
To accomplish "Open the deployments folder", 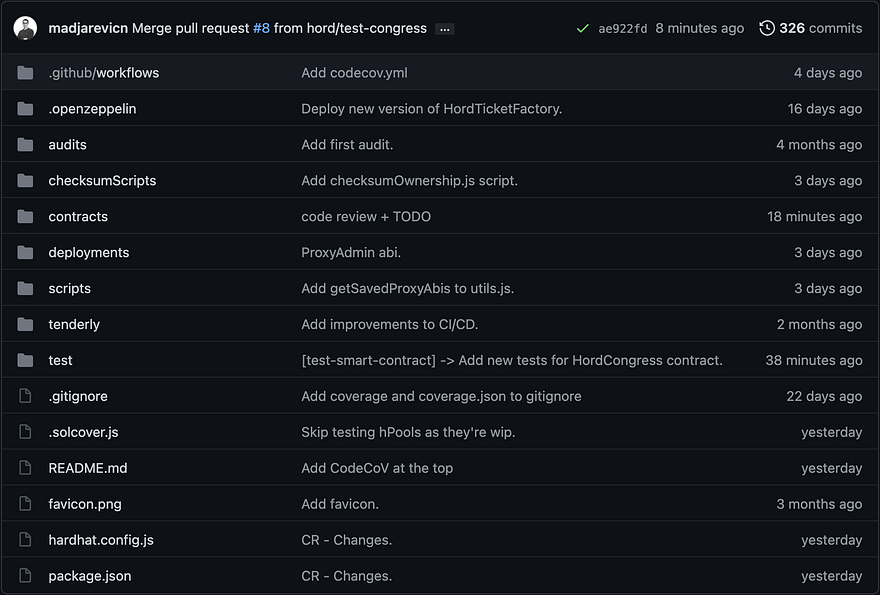I will click(89, 252).
